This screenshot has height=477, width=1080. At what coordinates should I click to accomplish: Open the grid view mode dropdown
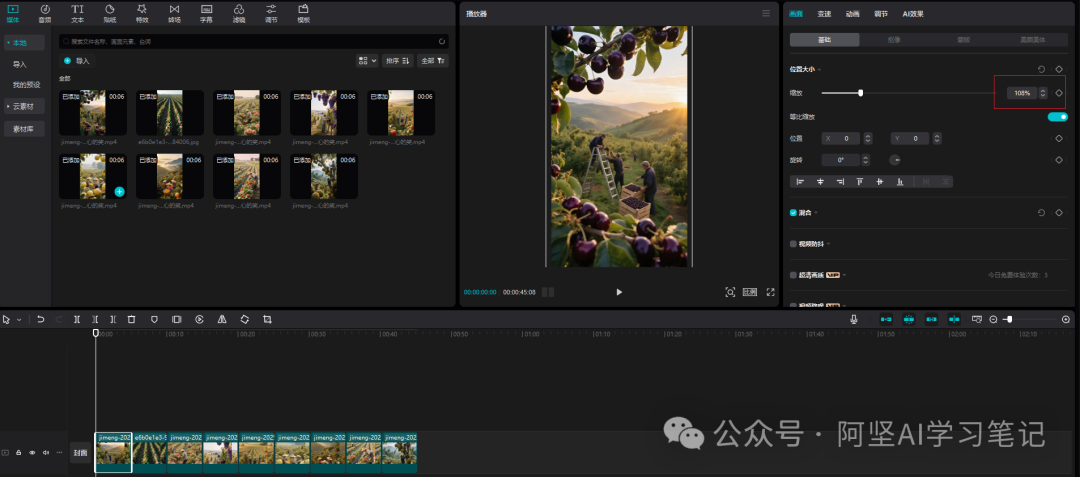pyautogui.click(x=367, y=61)
